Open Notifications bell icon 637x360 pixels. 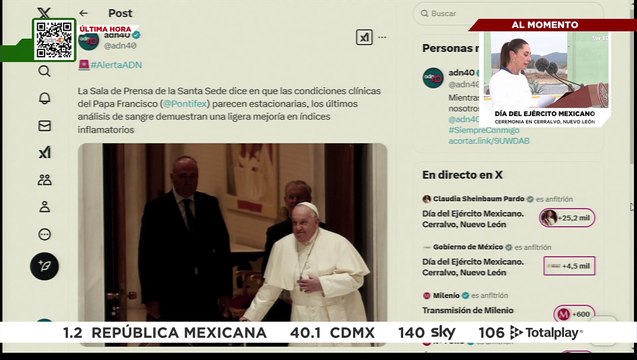click(x=44, y=98)
